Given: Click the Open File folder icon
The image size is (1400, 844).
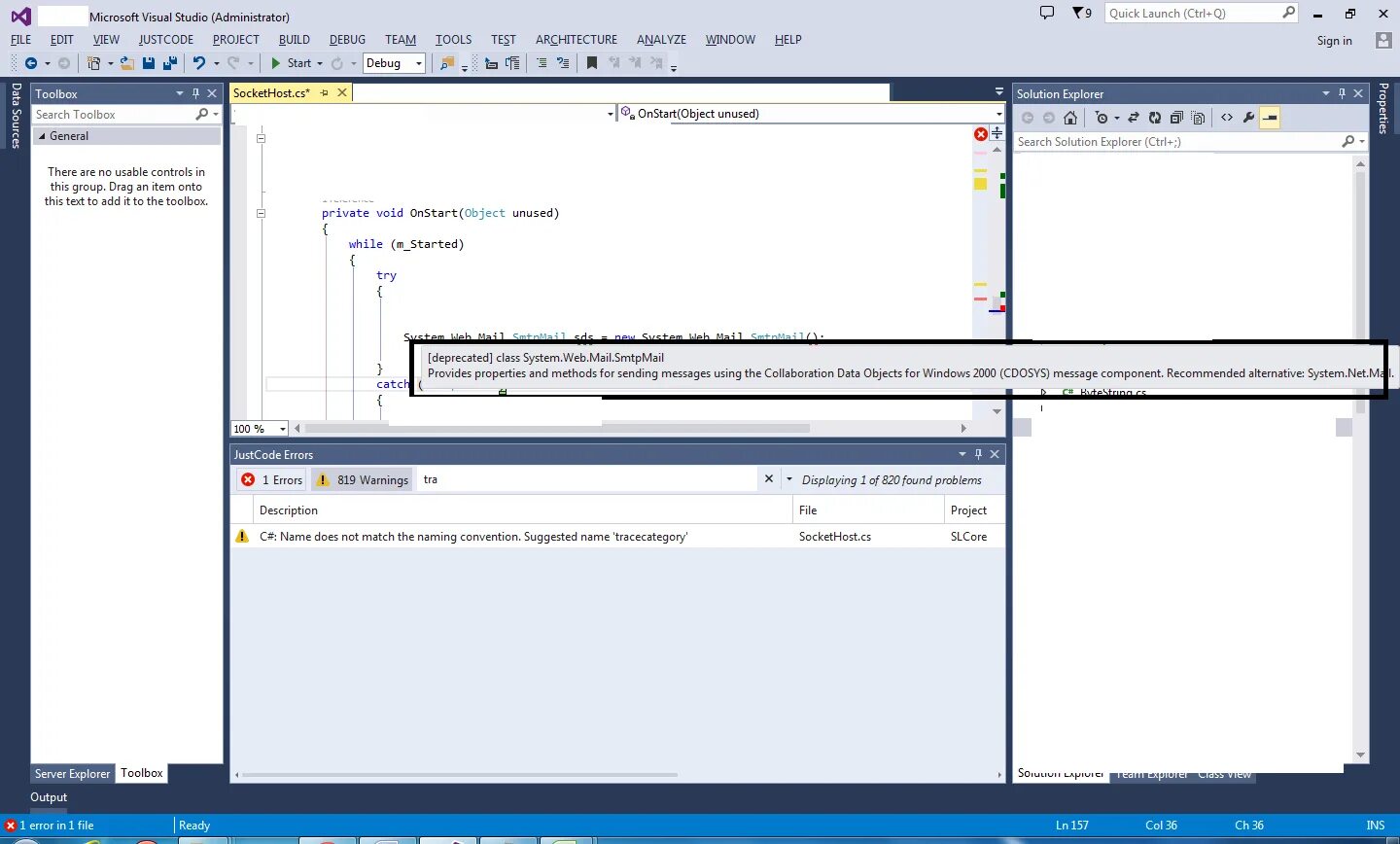Looking at the screenshot, I should click(x=127, y=63).
